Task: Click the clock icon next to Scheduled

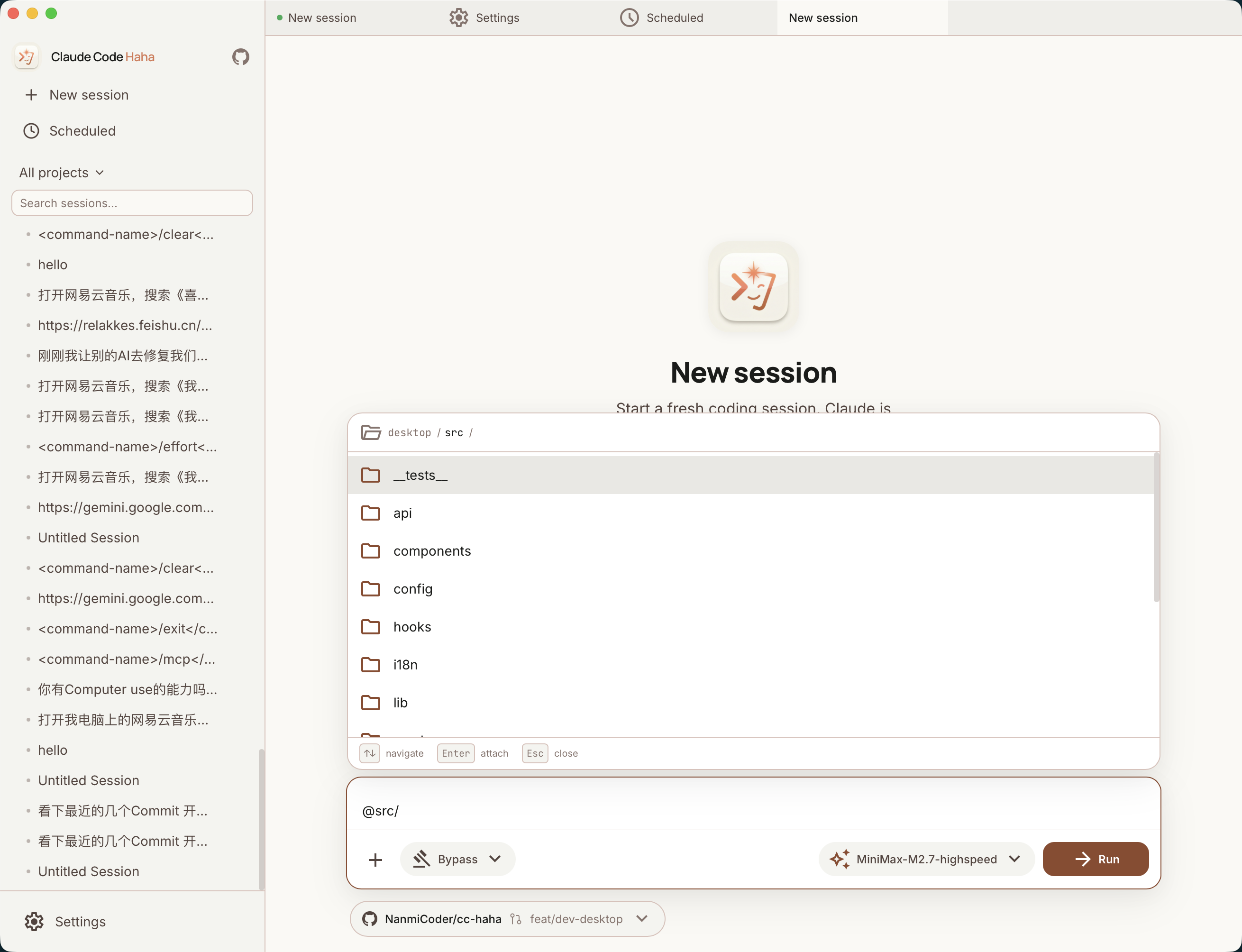Action: point(31,131)
